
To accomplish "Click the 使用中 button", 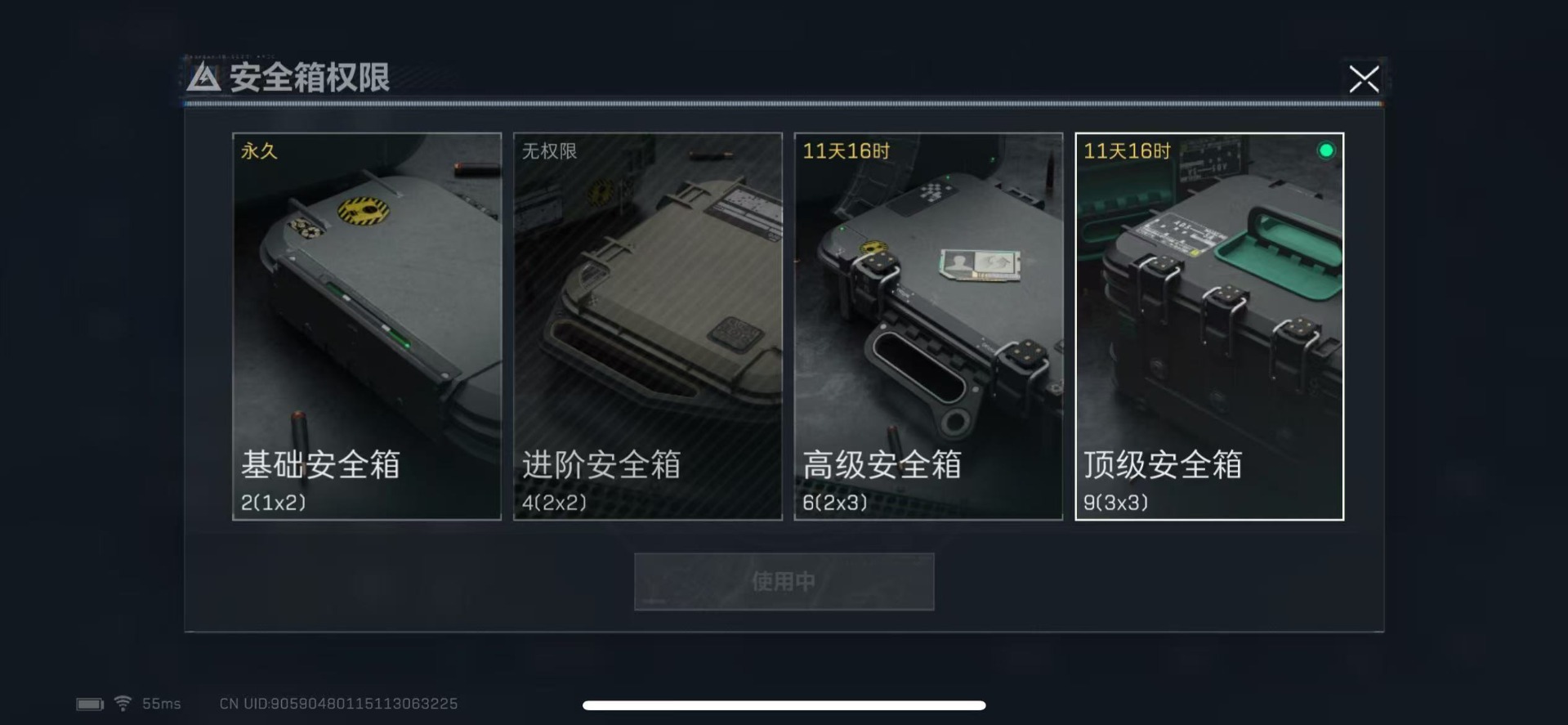I will [784, 581].
